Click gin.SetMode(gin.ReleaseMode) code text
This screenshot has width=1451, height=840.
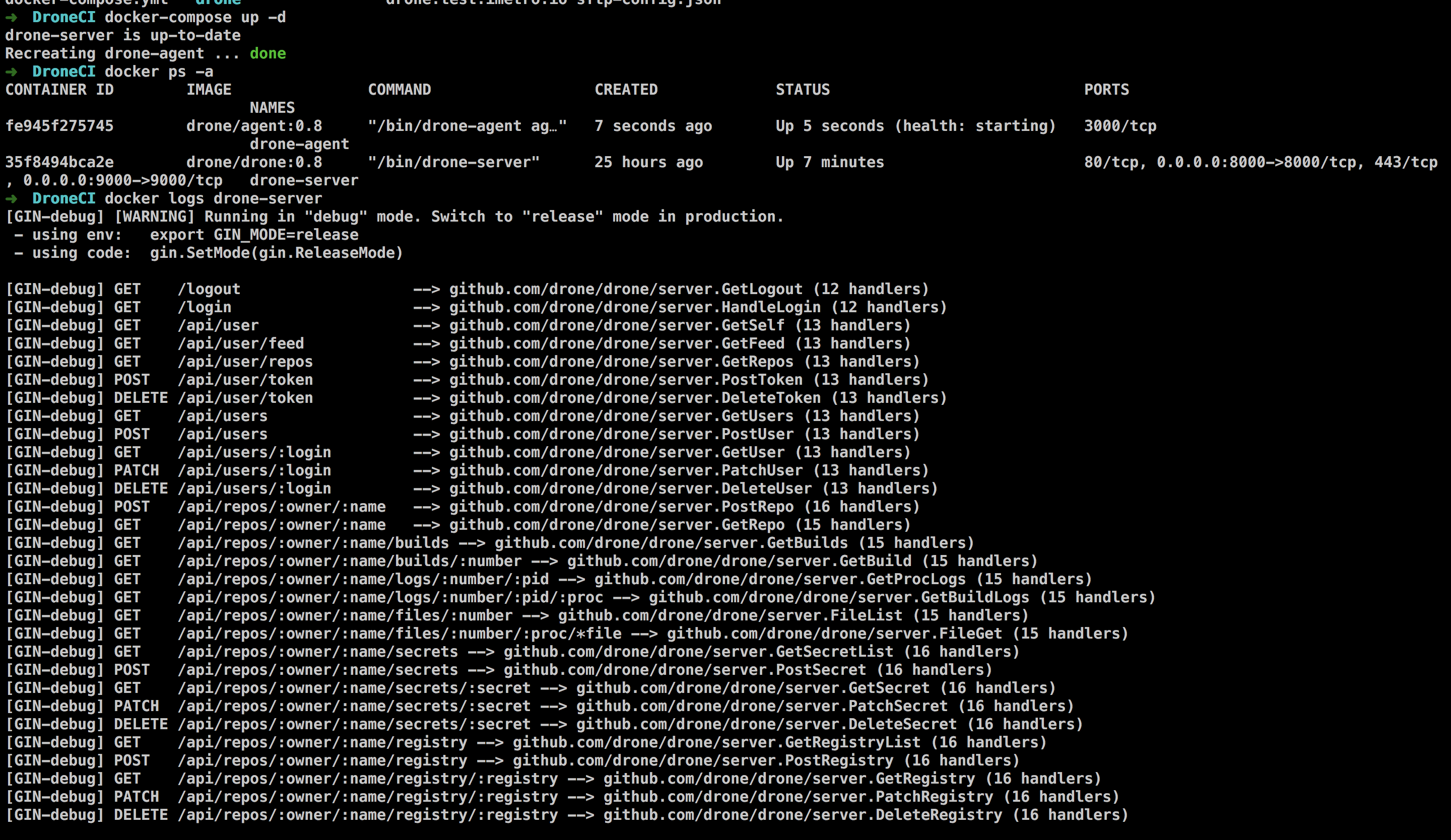[277, 253]
